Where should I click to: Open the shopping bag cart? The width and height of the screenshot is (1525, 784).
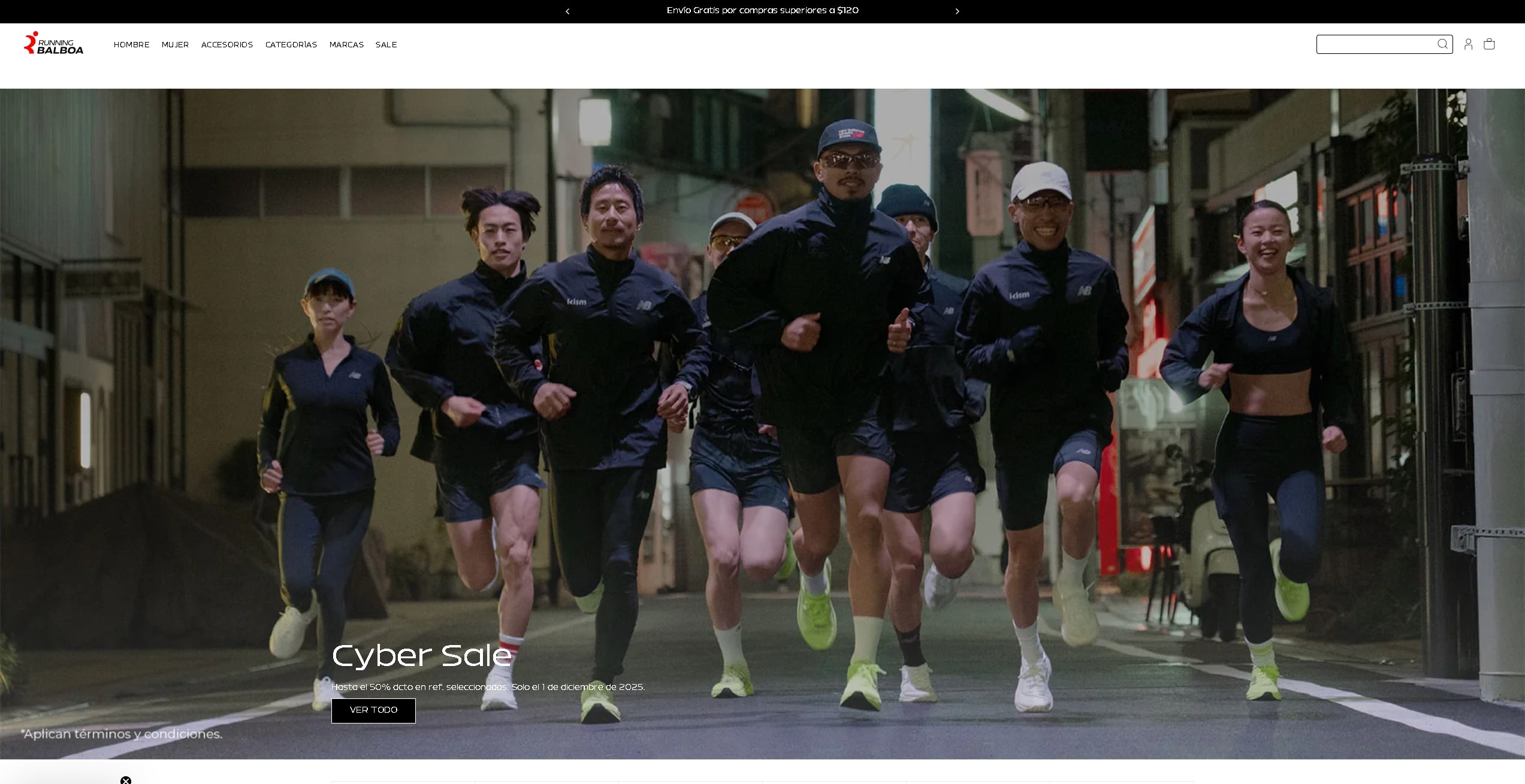point(1489,44)
